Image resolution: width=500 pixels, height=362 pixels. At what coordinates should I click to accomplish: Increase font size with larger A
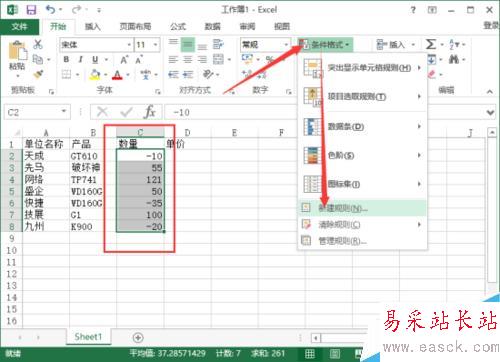(x=124, y=60)
